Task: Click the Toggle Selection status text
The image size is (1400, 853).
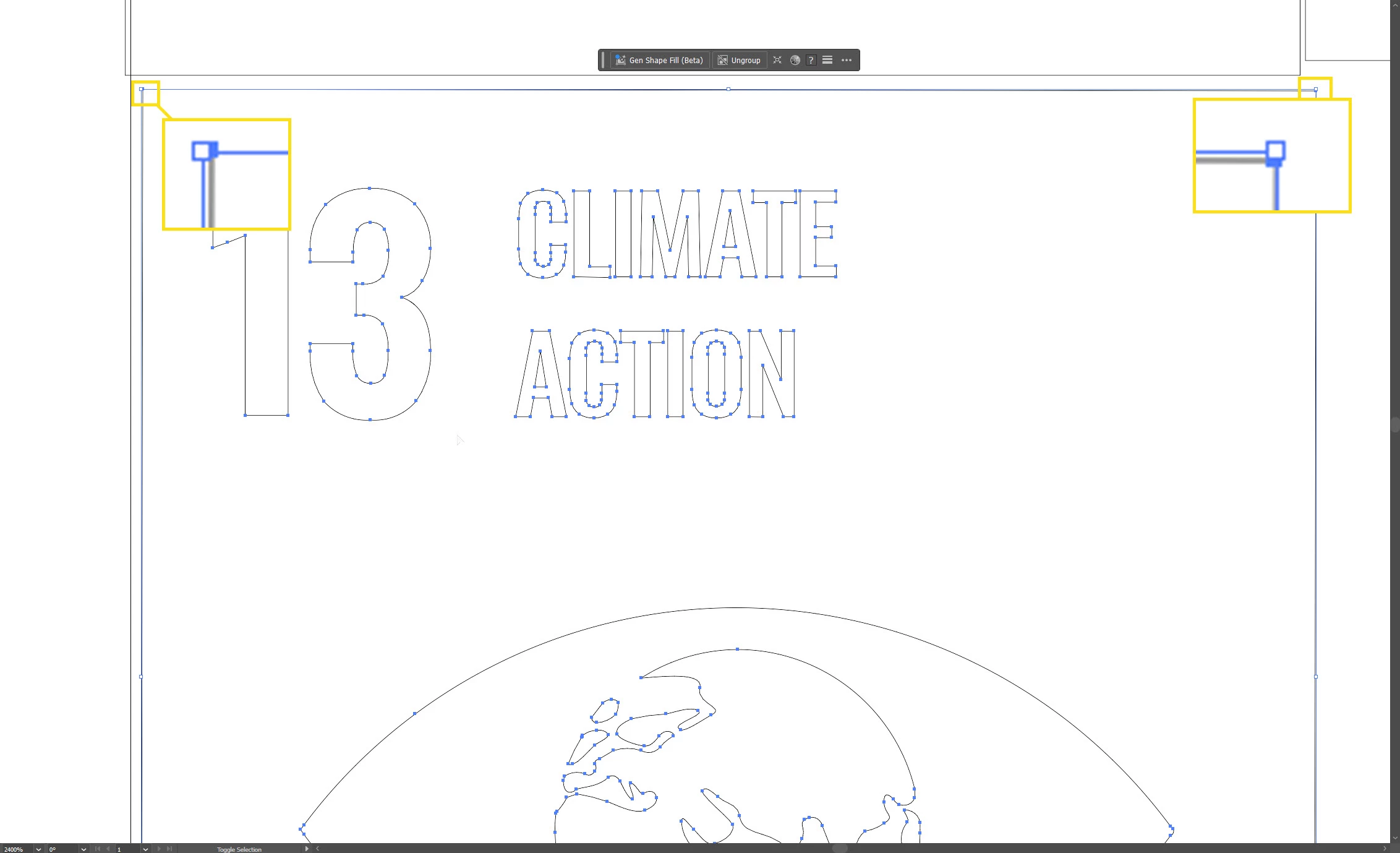Action: 239,849
